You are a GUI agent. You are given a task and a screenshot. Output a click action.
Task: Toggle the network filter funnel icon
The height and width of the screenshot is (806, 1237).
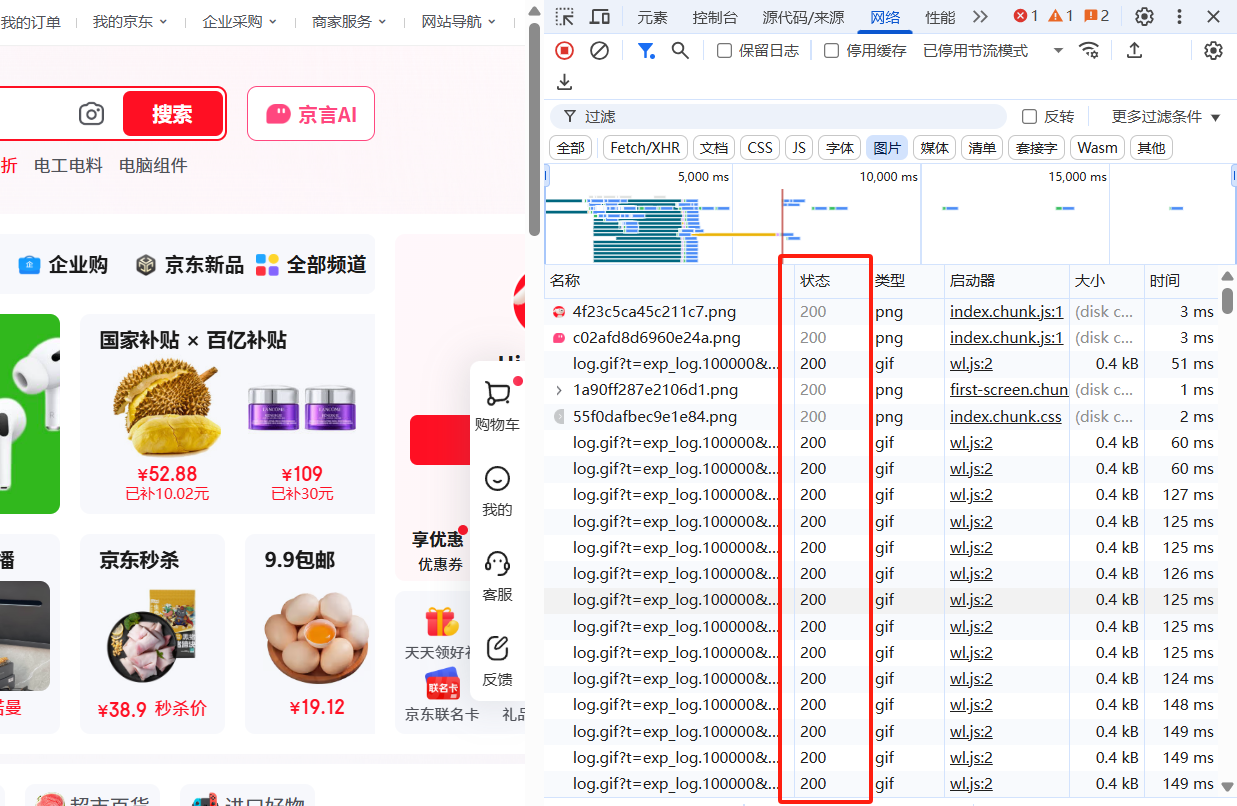click(x=646, y=50)
